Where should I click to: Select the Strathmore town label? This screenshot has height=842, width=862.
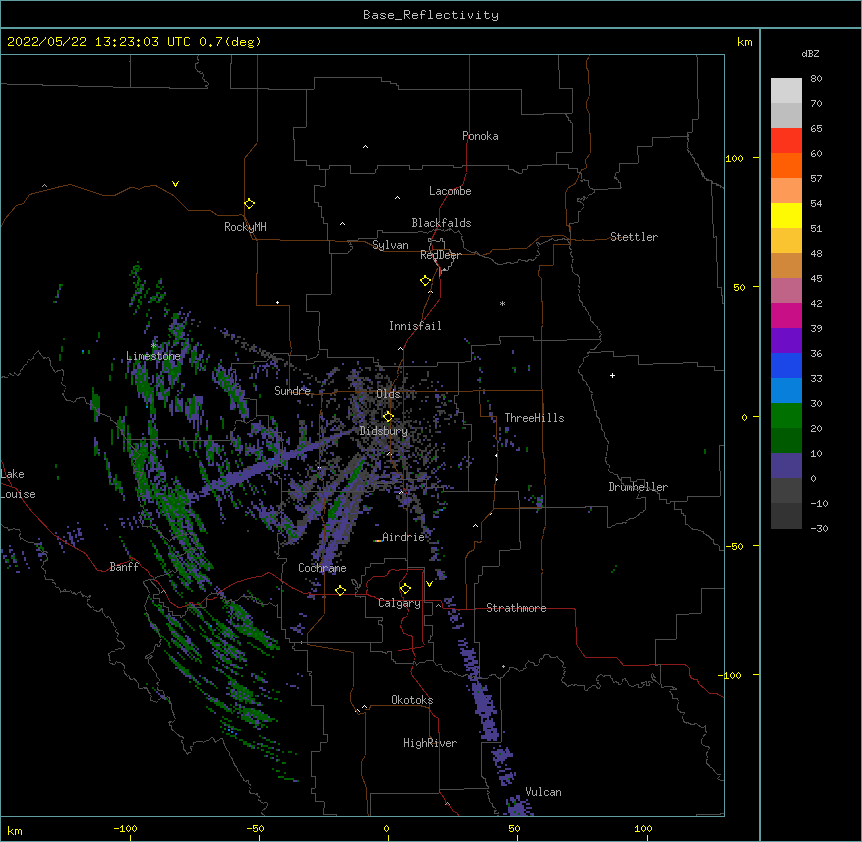(516, 608)
